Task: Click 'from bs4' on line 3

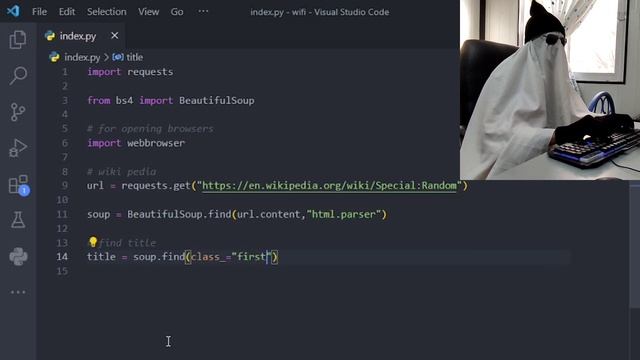Action: [110, 100]
